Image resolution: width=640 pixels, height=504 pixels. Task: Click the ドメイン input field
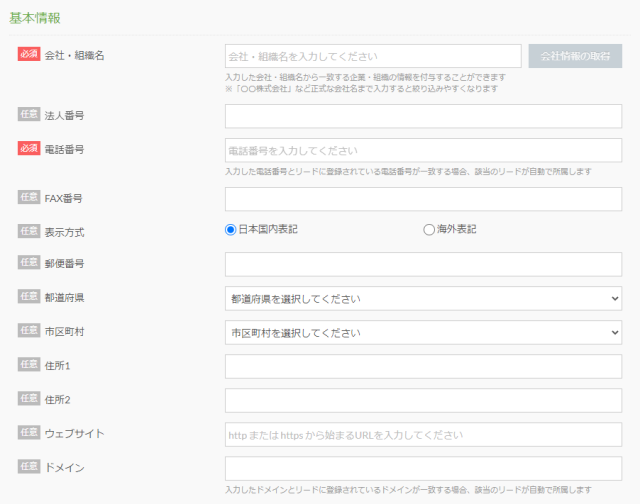click(423, 468)
